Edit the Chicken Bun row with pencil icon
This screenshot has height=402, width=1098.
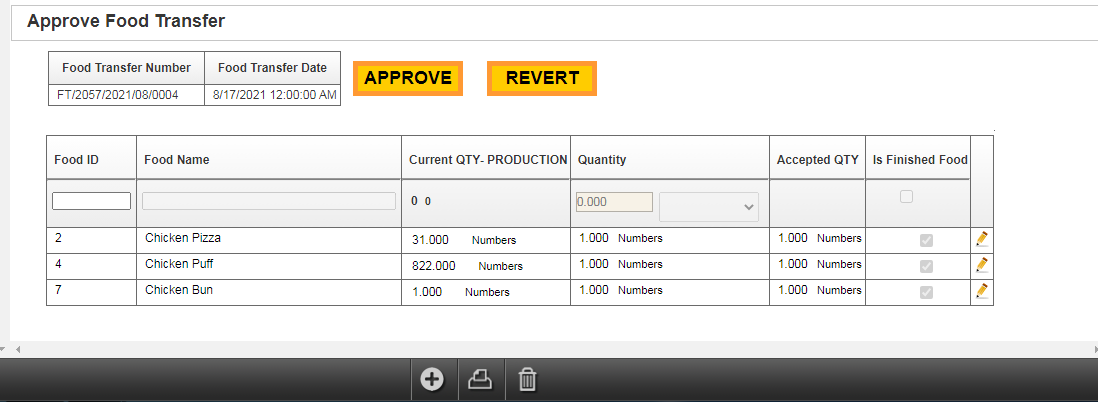(x=981, y=291)
